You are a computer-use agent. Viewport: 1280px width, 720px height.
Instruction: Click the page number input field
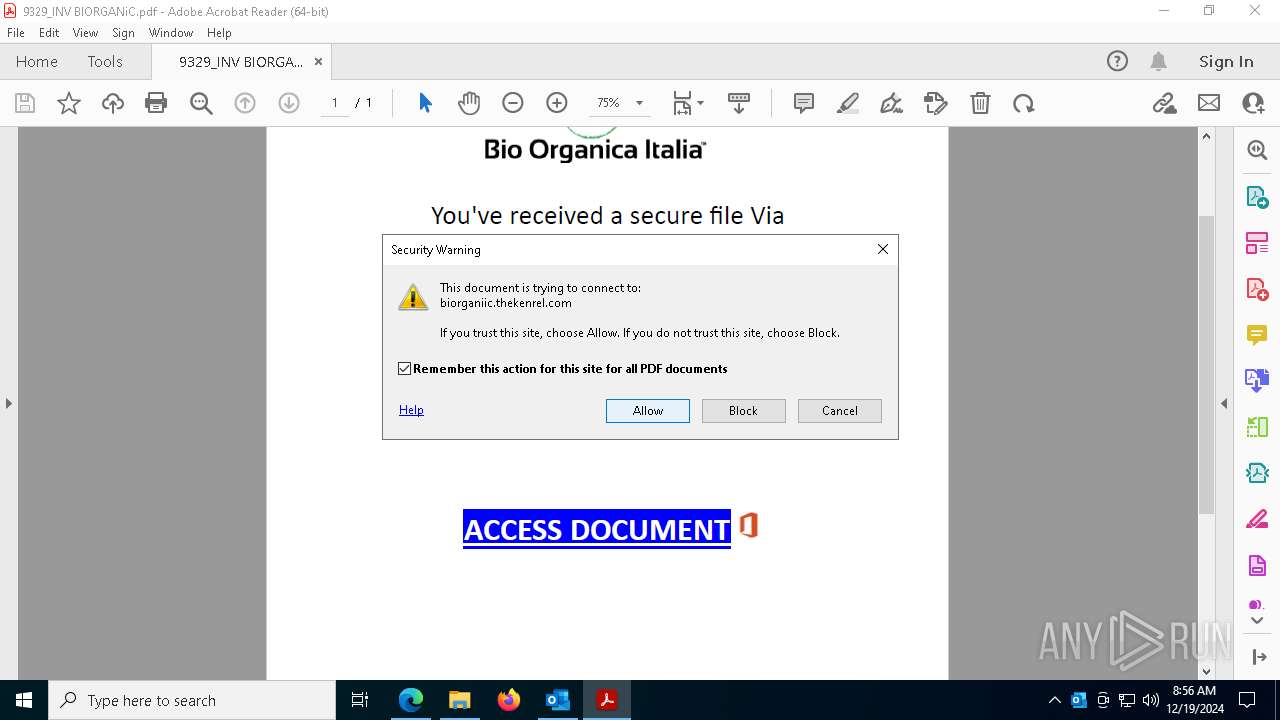334,103
